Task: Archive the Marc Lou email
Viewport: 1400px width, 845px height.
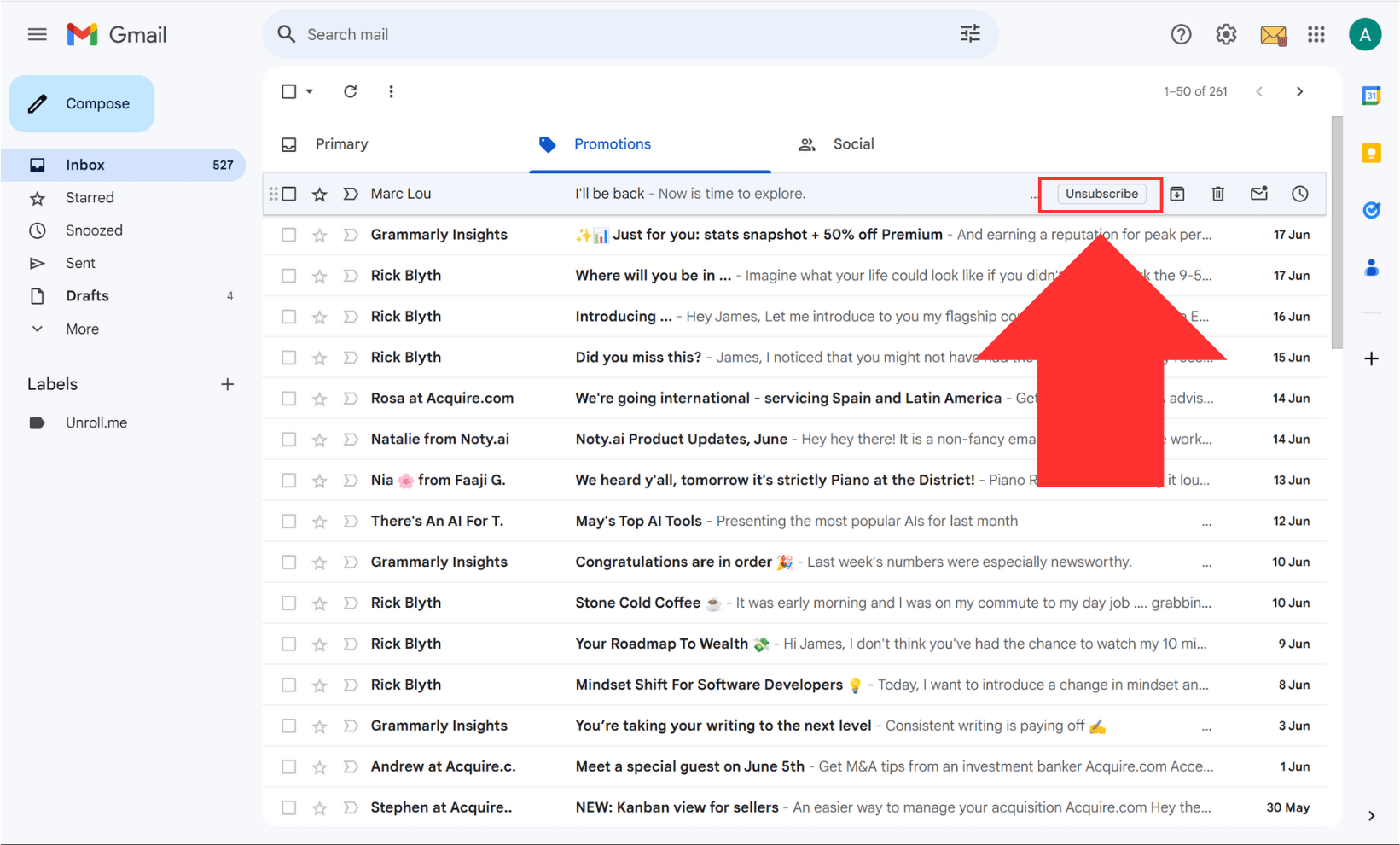Action: pos(1177,194)
